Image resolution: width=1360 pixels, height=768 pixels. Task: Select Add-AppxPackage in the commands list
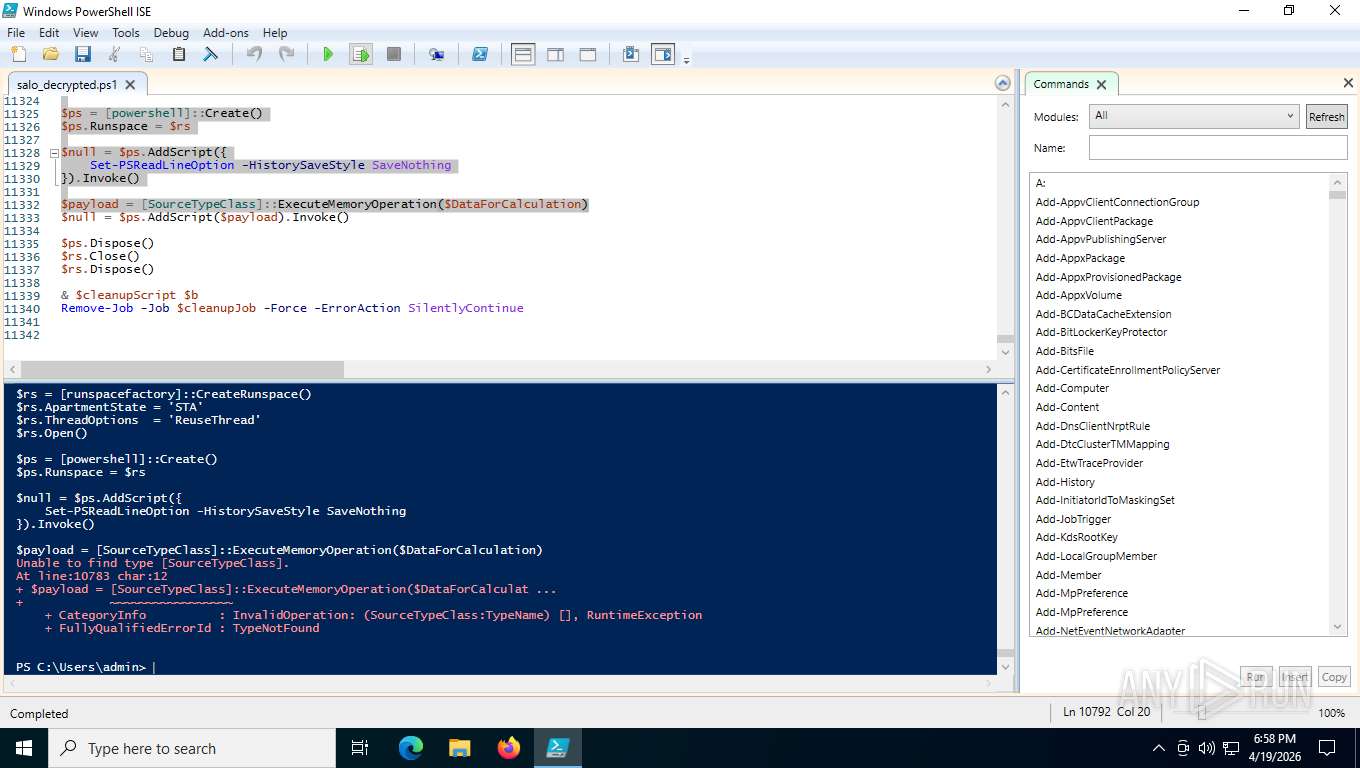click(x=1080, y=258)
